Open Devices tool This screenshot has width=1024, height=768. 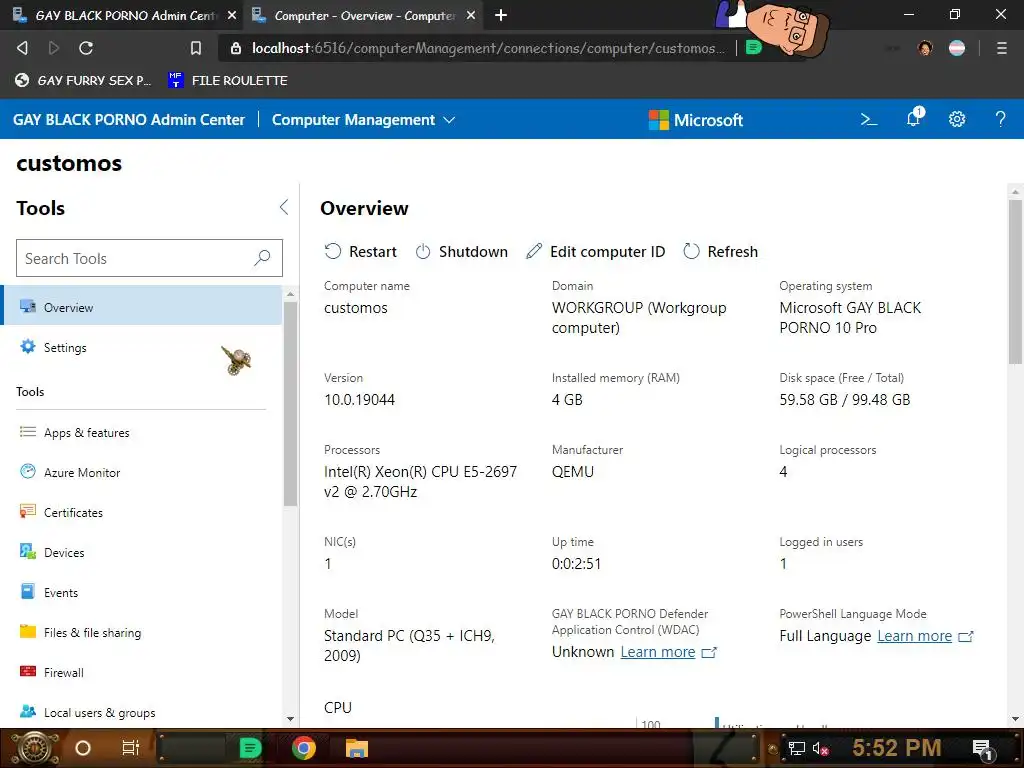pyautogui.click(x=141, y=552)
